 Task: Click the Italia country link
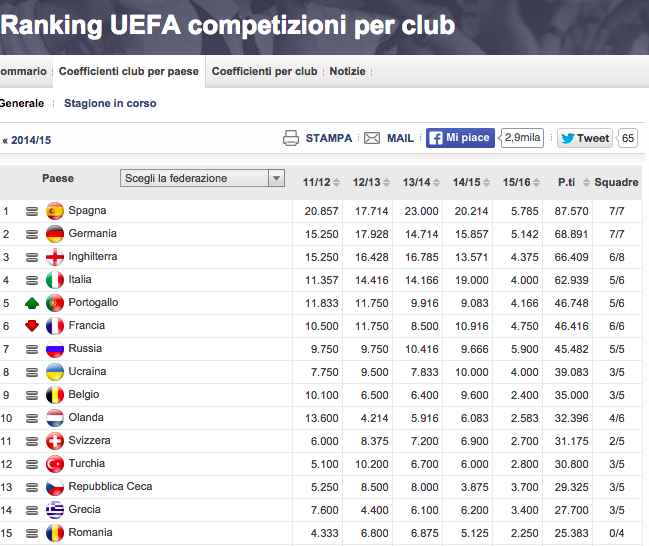pyautogui.click(x=80, y=280)
